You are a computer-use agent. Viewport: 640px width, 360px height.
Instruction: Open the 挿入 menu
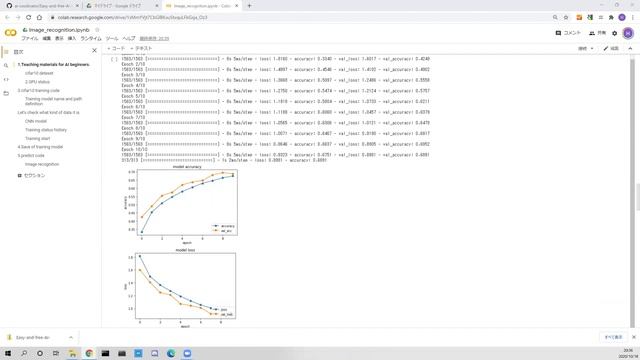pyautogui.click(x=72, y=38)
